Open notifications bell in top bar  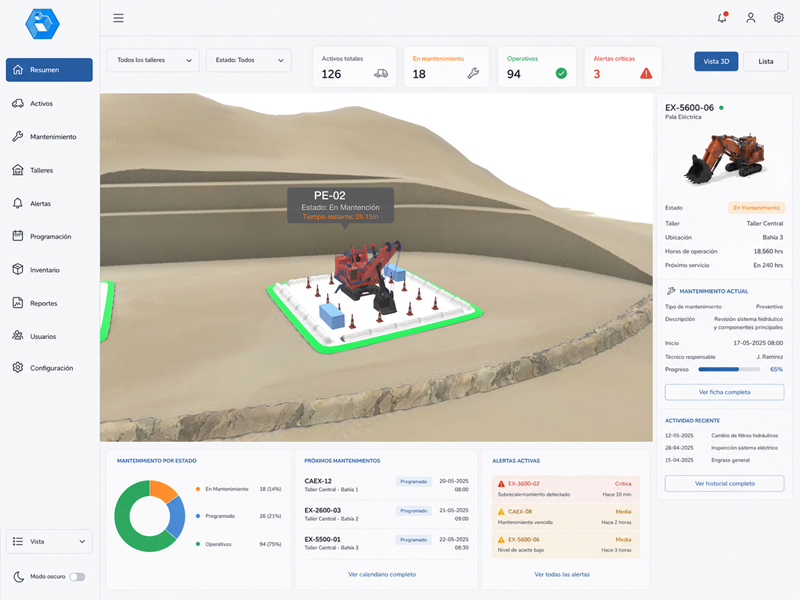click(722, 18)
